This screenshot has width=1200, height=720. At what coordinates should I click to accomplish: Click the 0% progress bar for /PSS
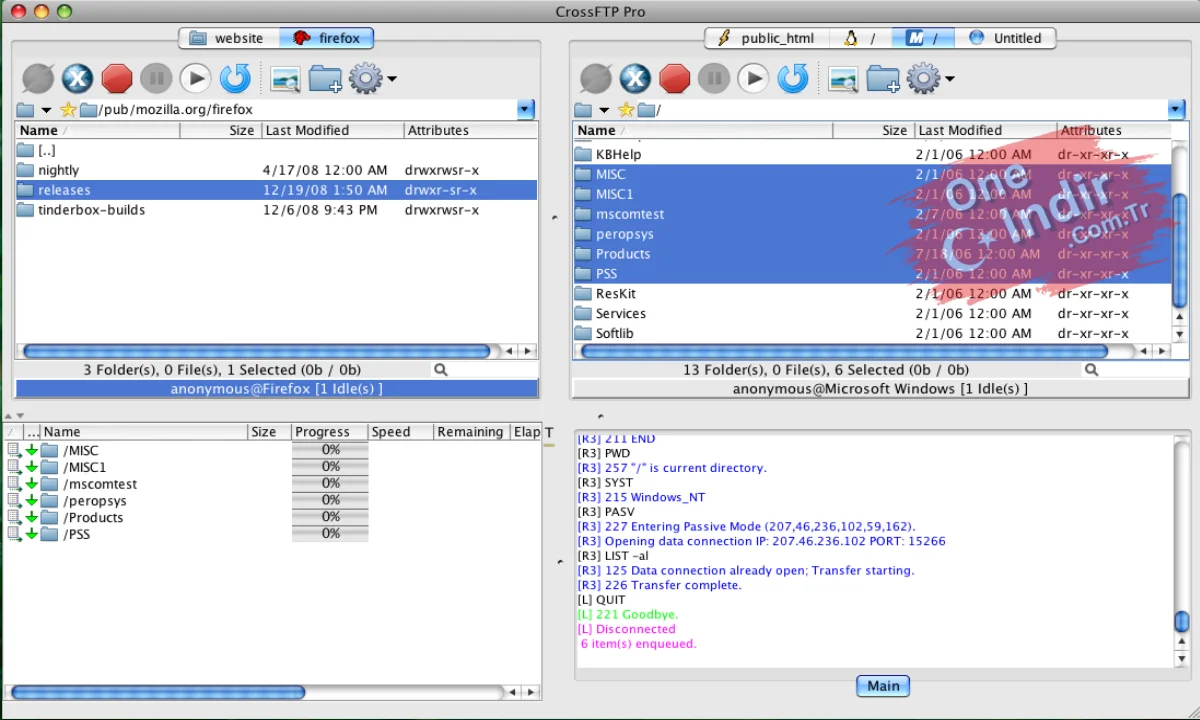[330, 534]
